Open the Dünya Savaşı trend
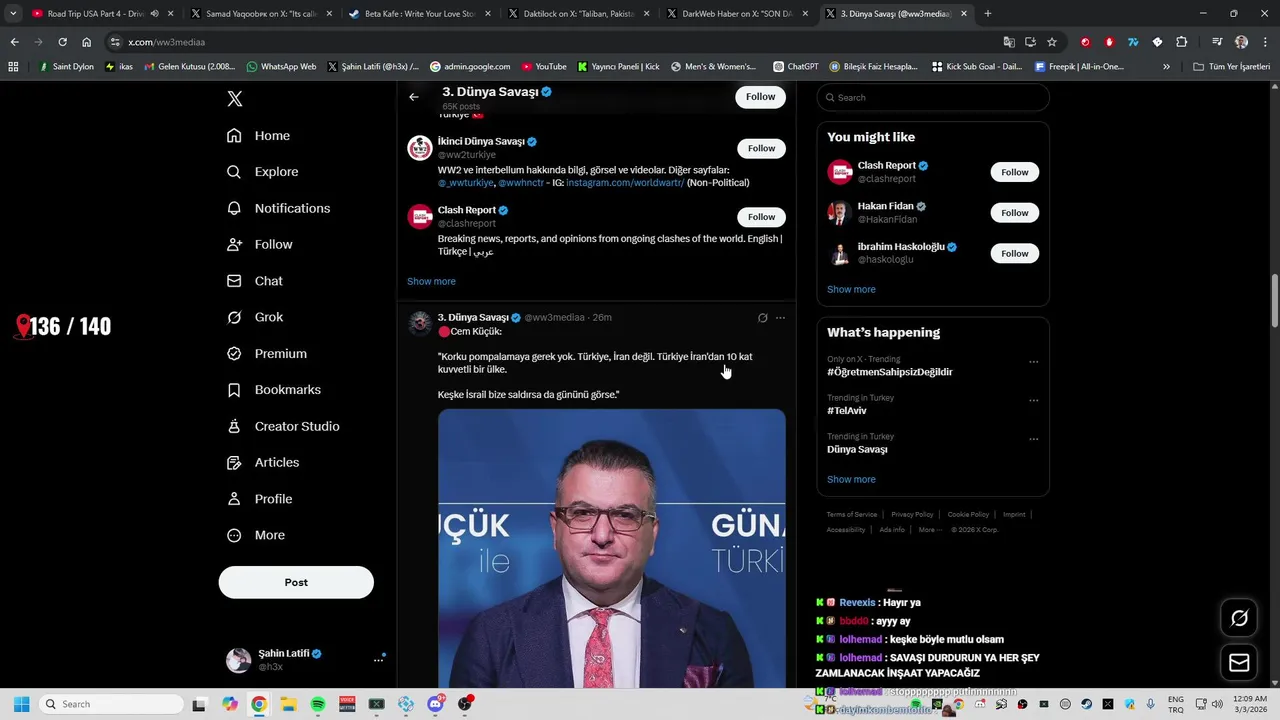 (858, 450)
